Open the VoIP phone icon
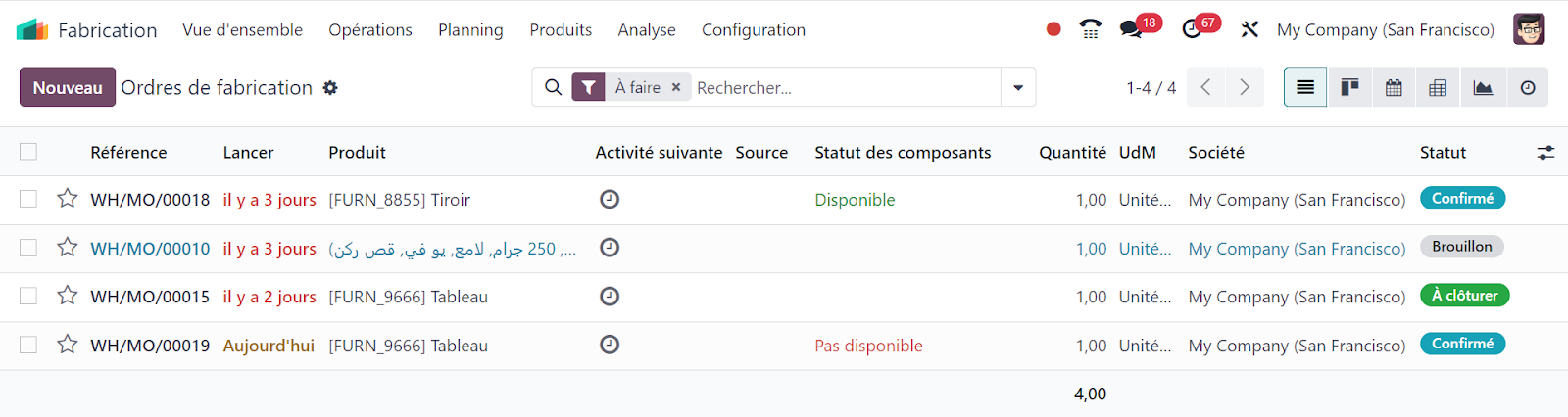This screenshot has height=417, width=1568. (x=1090, y=29)
